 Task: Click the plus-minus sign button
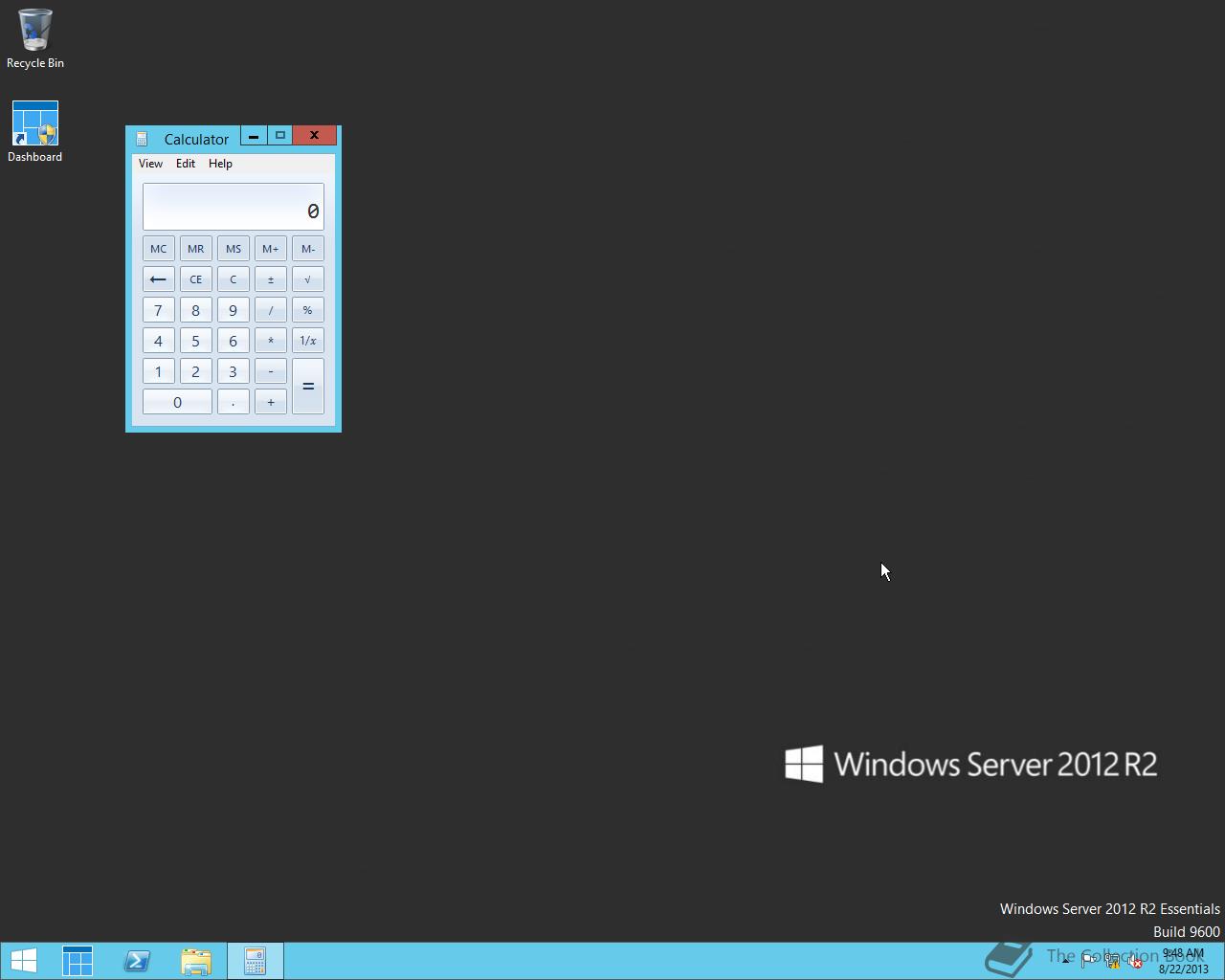coord(271,279)
